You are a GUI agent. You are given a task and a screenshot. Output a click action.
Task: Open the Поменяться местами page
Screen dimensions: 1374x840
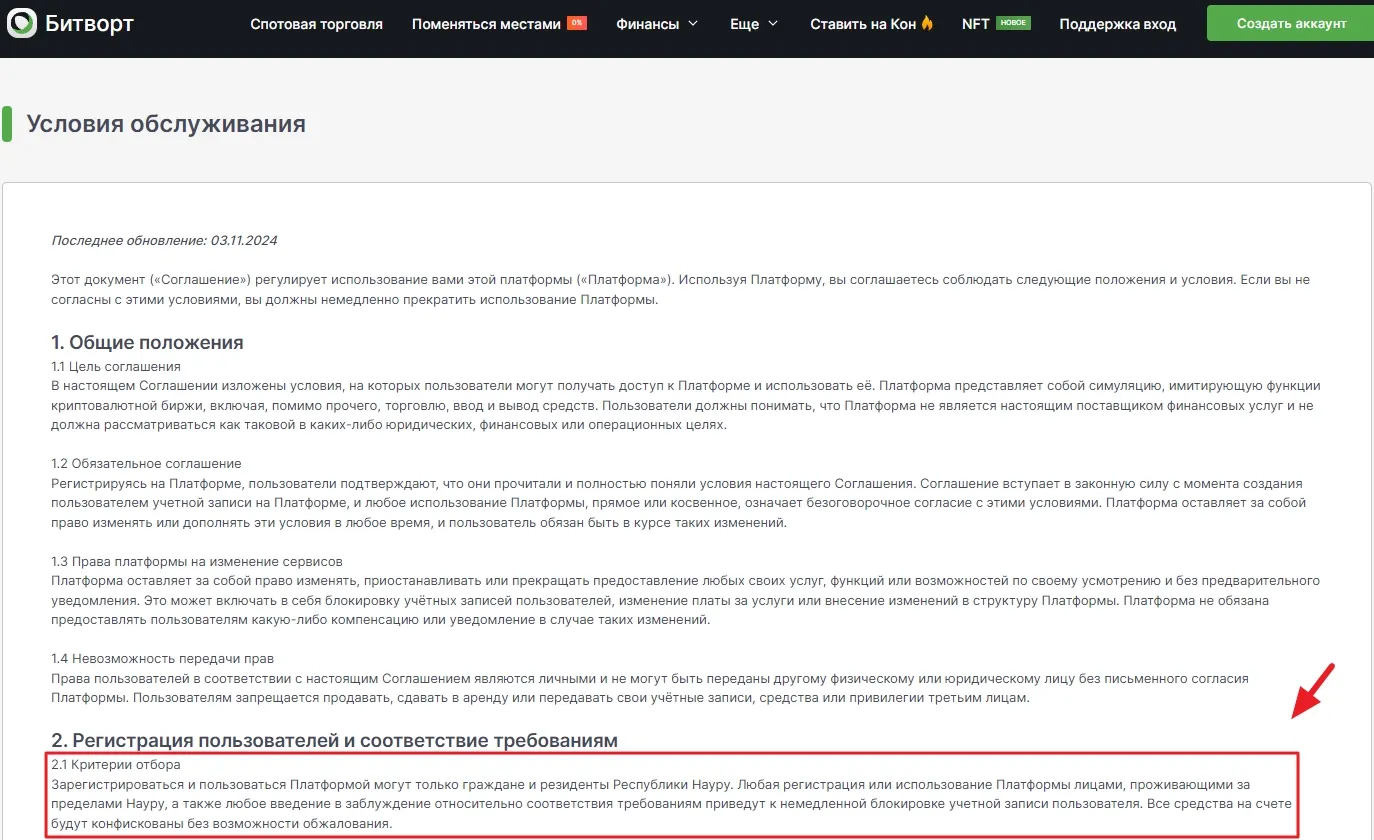coord(486,24)
